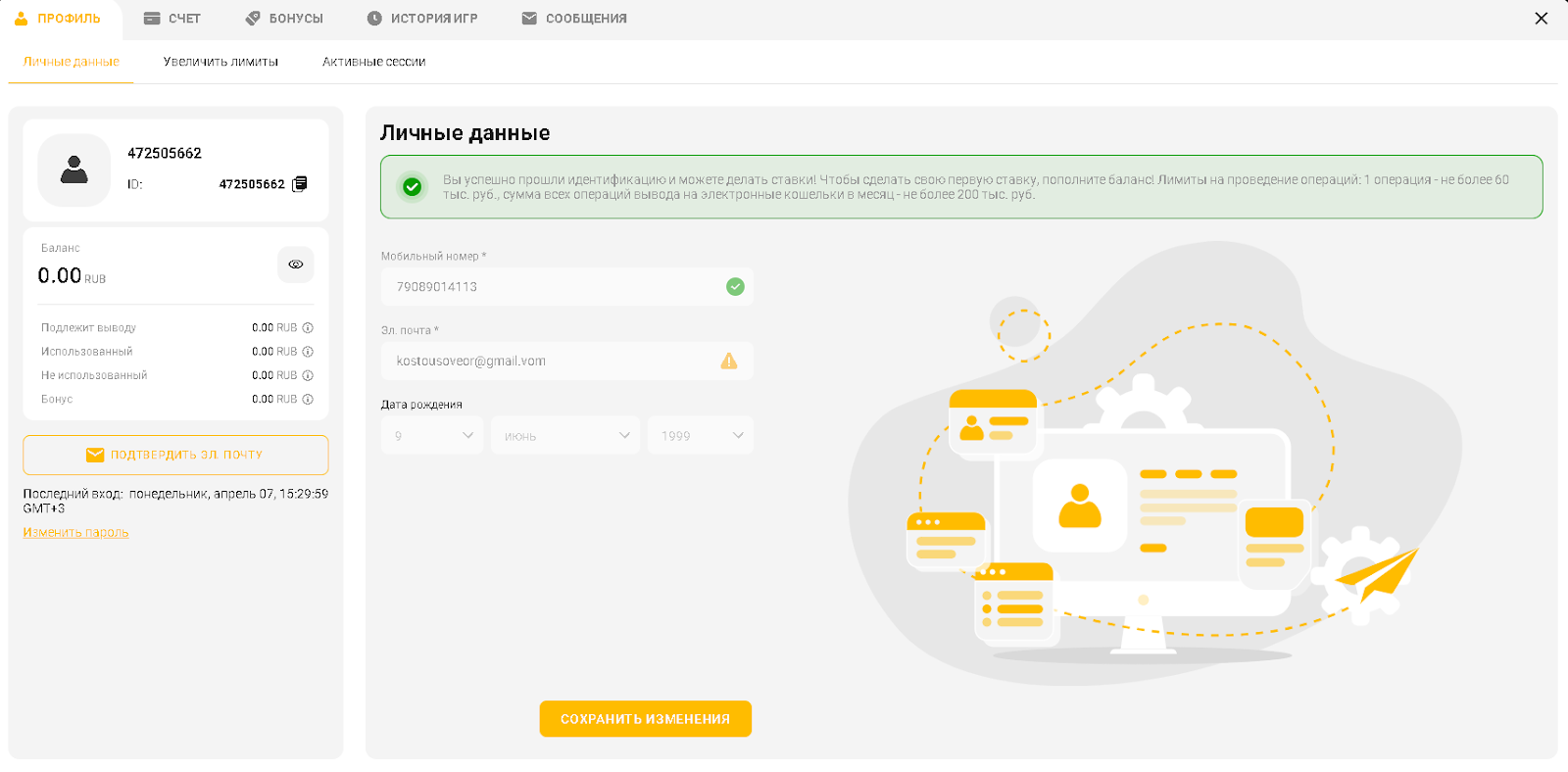Select the Активные сессии sub-tab
Screen dimensions: 1568x772
tap(373, 62)
